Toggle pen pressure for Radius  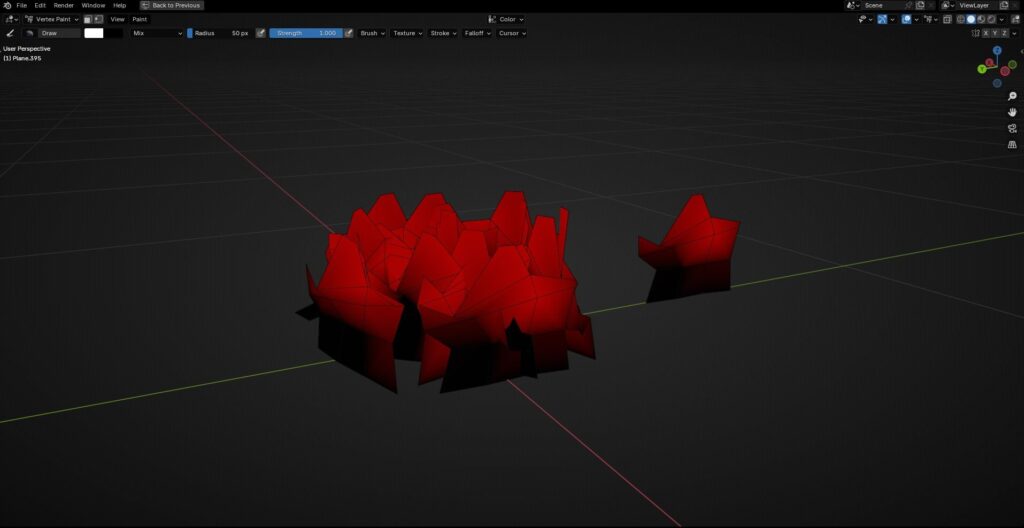click(261, 33)
